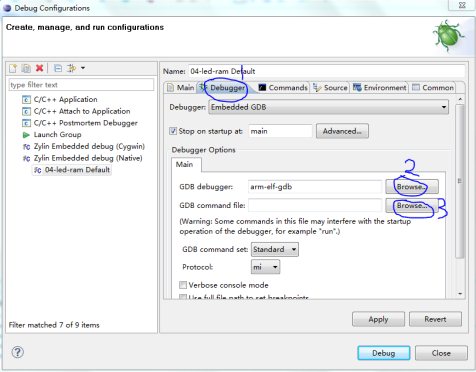Switch to the Common tab

pyautogui.click(x=433, y=88)
